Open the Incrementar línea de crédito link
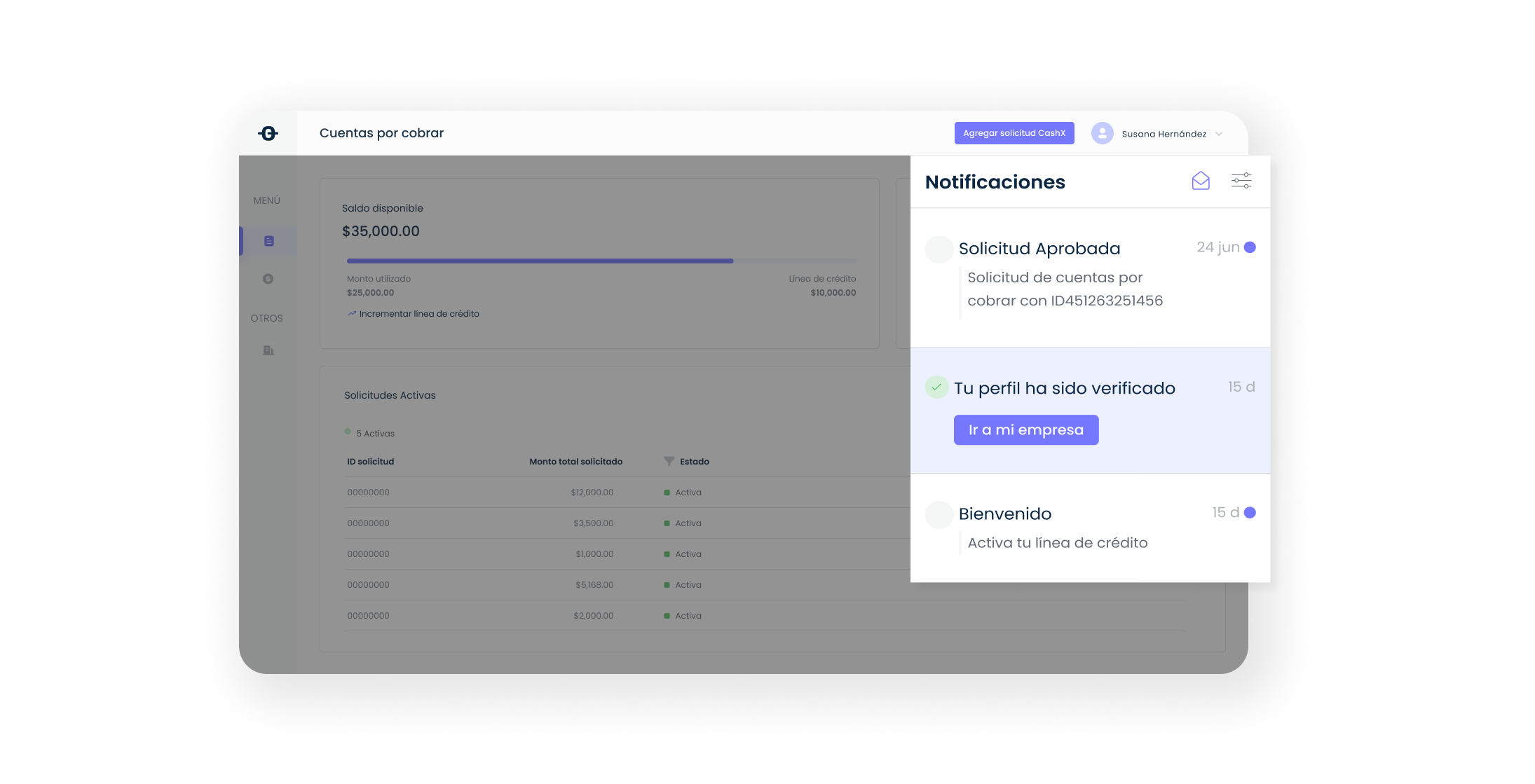Screen dimensions: 1535x784 [x=419, y=313]
